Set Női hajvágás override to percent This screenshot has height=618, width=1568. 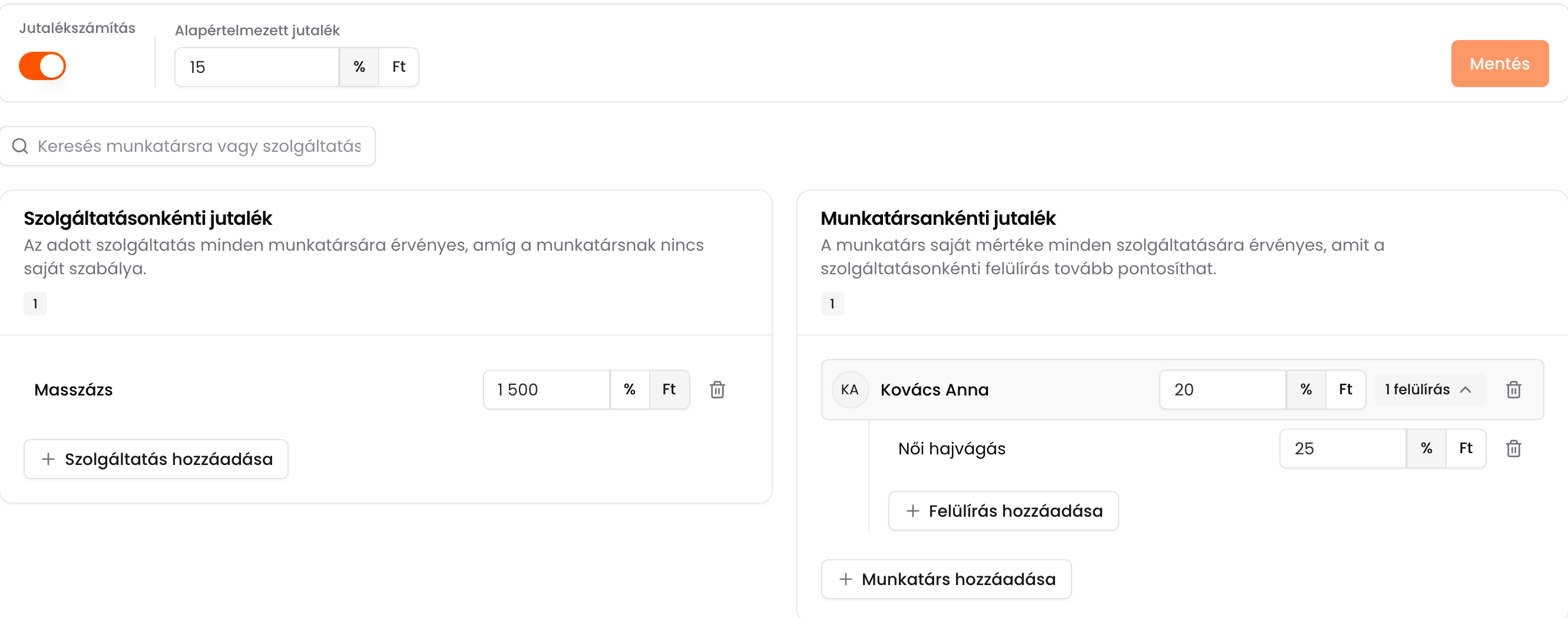1426,448
